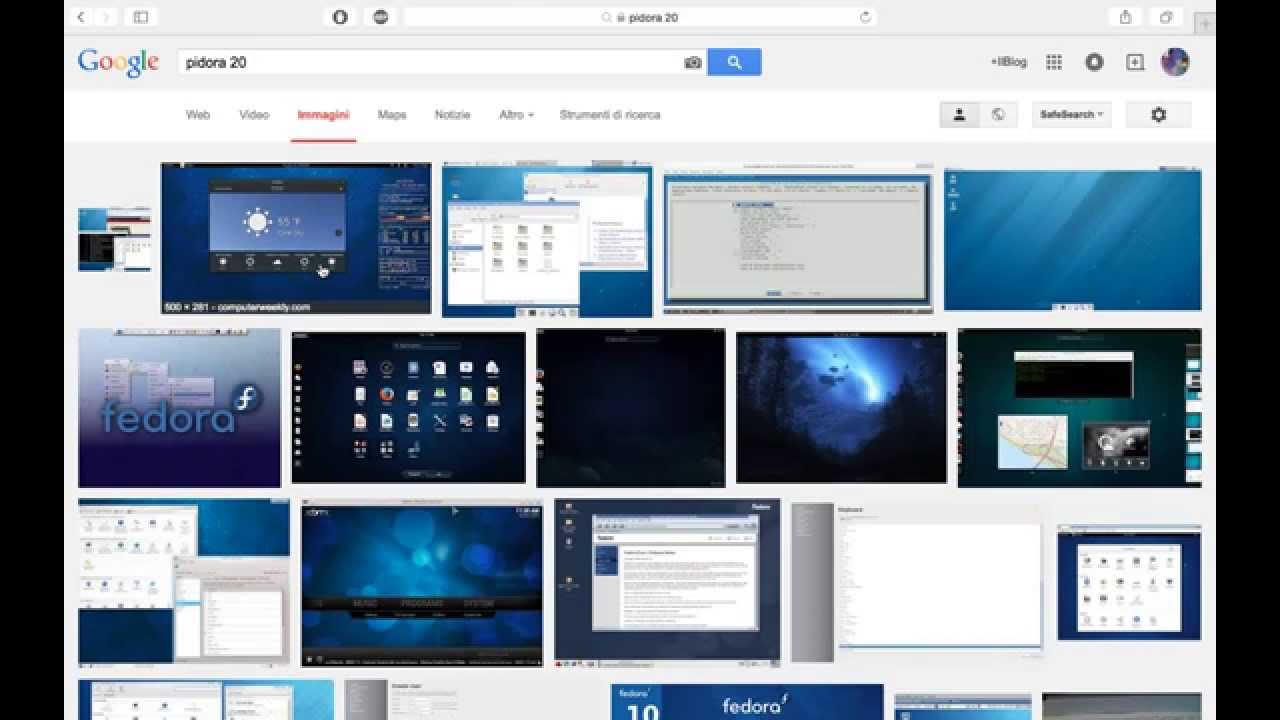Toggle global results globe icon
The height and width of the screenshot is (720, 1280).
click(998, 115)
